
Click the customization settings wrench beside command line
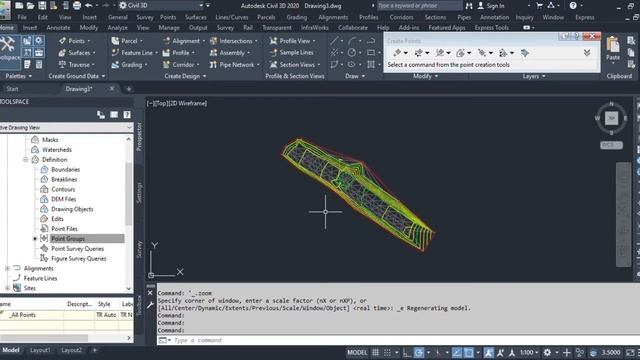tap(150, 304)
